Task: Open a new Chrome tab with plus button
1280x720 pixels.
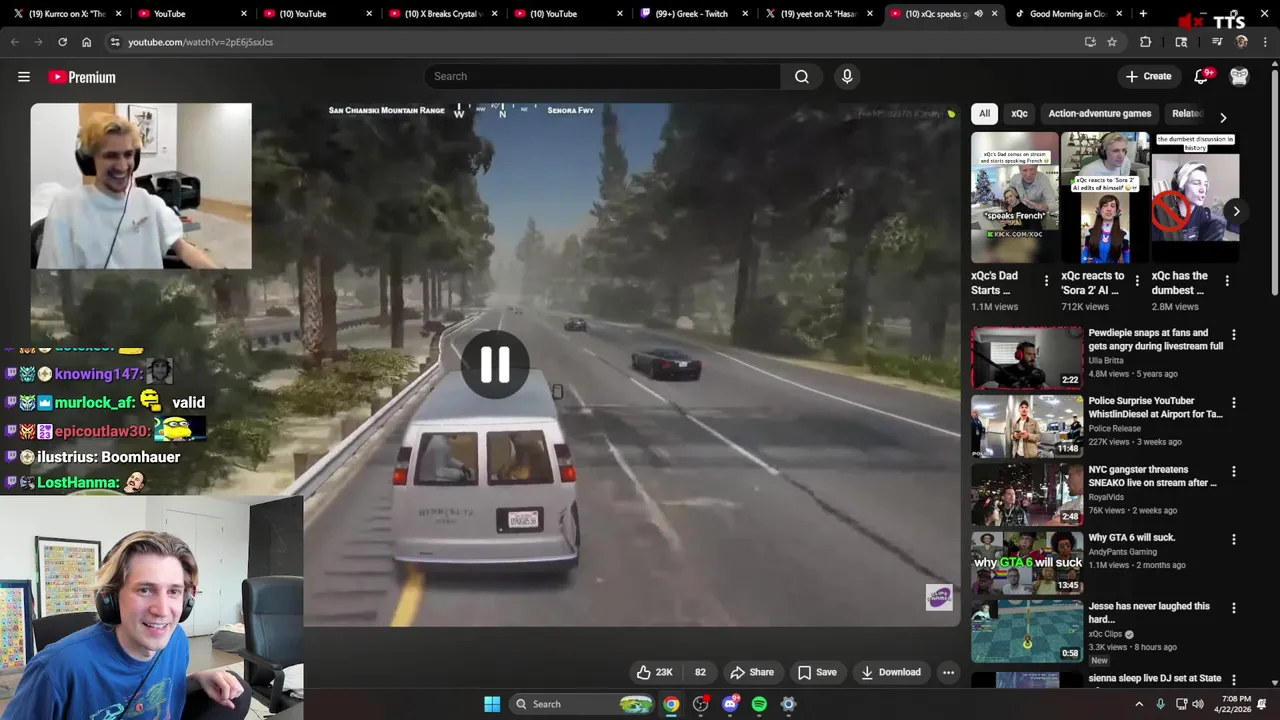Action: (1143, 14)
